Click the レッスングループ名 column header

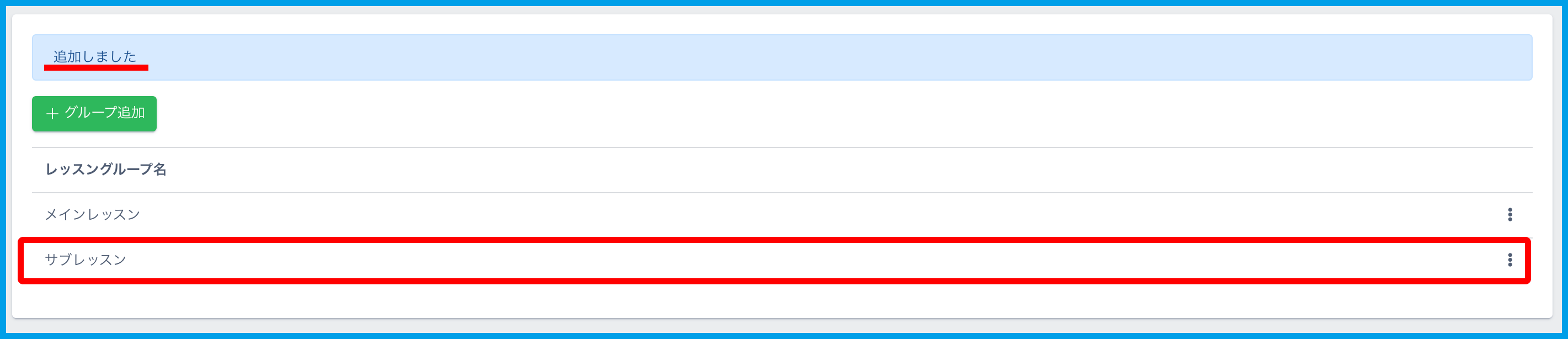106,169
